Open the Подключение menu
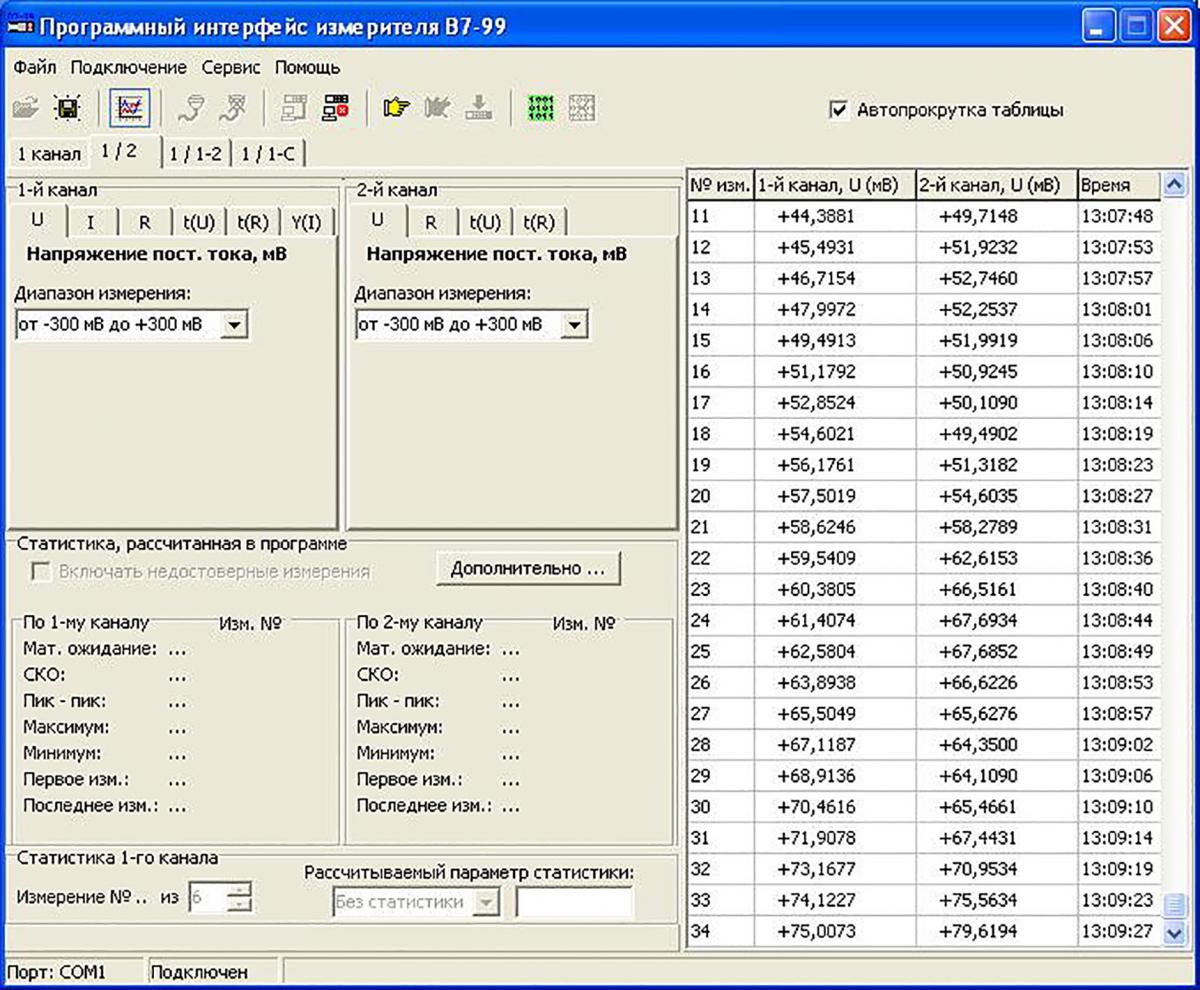 [x=128, y=68]
